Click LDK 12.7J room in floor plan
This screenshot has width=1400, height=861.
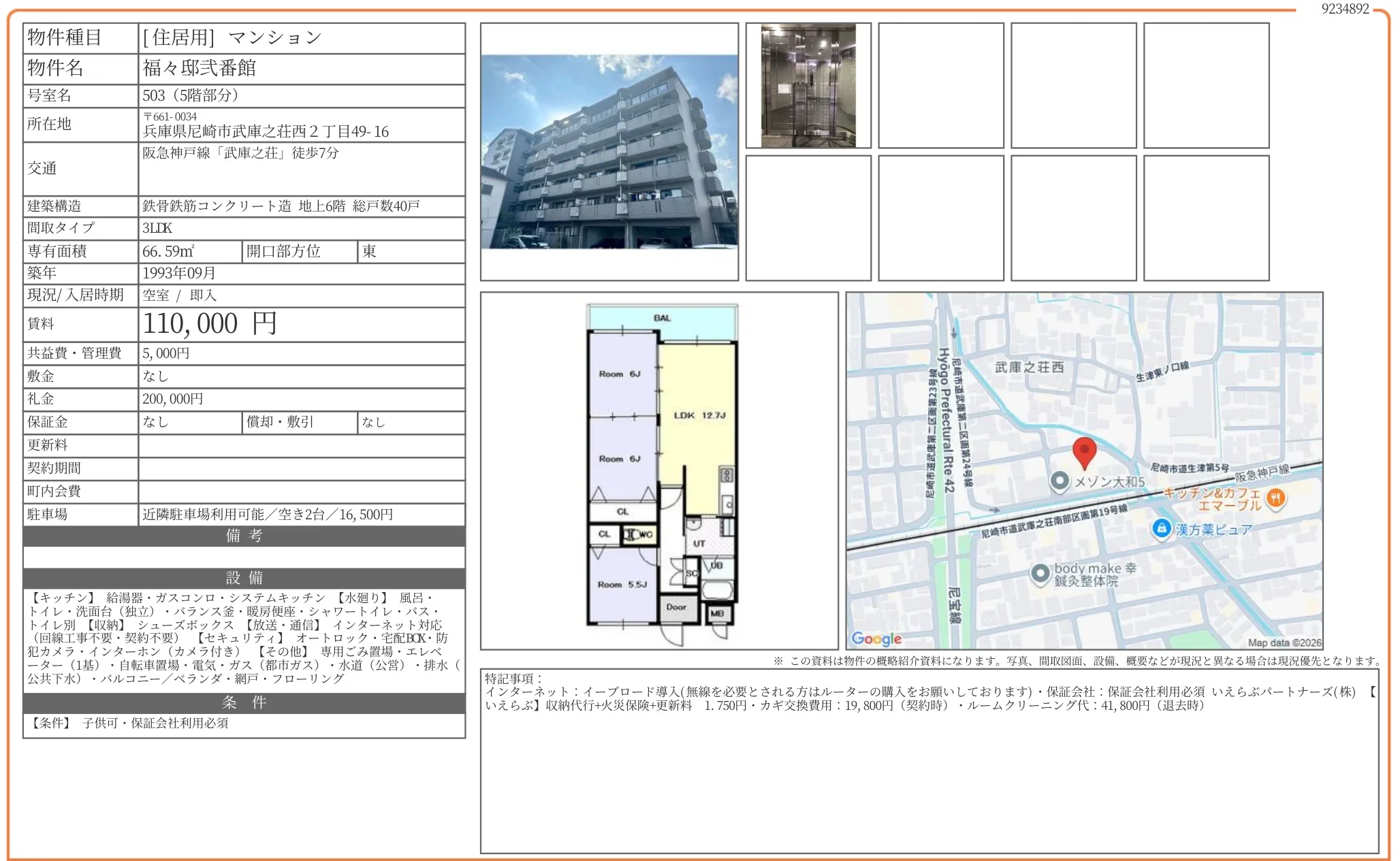(x=699, y=415)
